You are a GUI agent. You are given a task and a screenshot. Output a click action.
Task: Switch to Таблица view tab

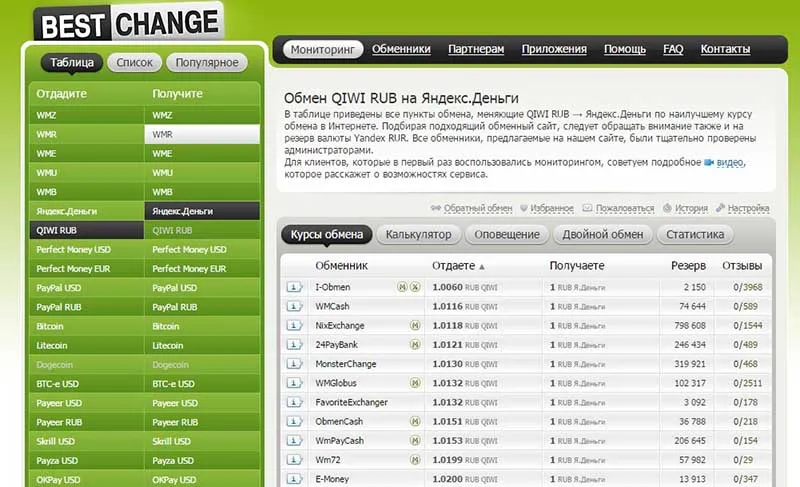pyautogui.click(x=71, y=63)
